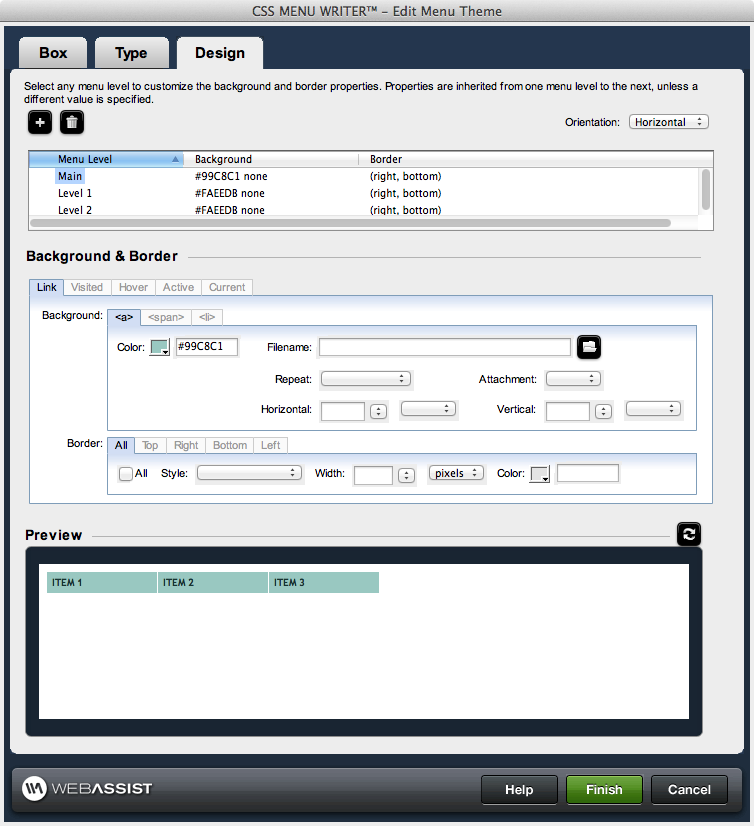Select the <li> background tab
Viewport: 754px width, 826px height.
[207, 317]
